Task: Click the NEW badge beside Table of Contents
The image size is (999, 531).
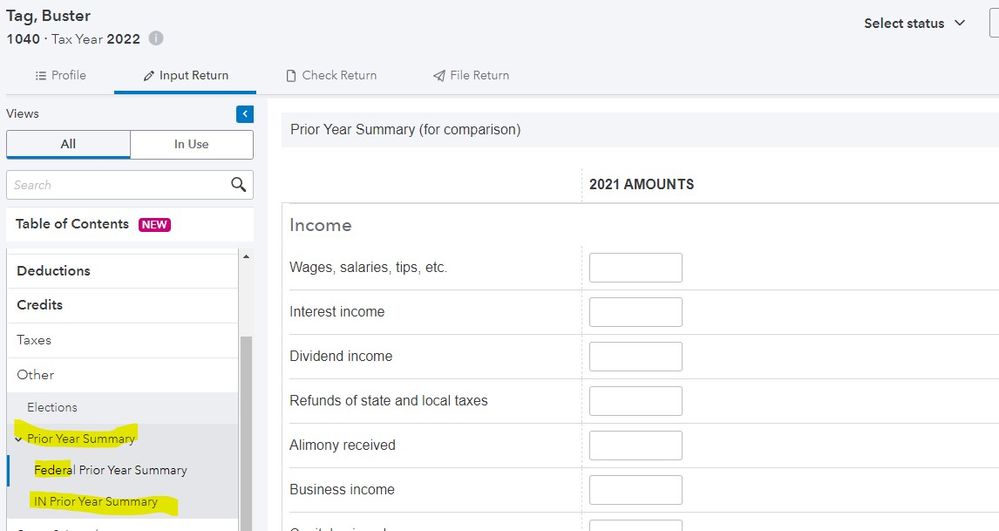Action: tap(155, 225)
